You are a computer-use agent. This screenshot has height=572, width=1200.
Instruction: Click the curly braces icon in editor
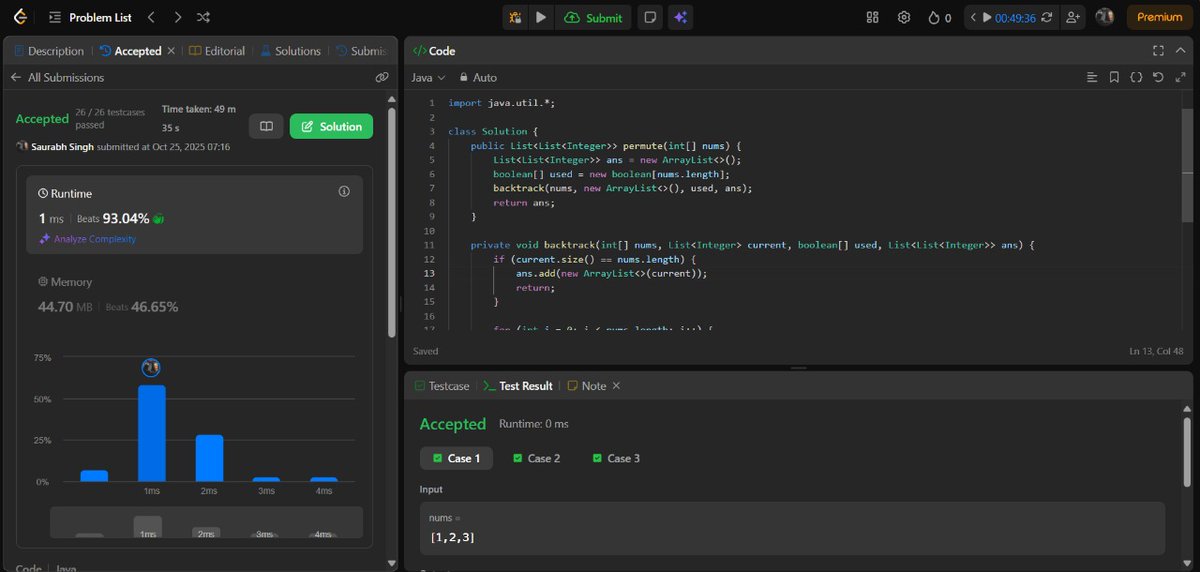coord(1136,77)
